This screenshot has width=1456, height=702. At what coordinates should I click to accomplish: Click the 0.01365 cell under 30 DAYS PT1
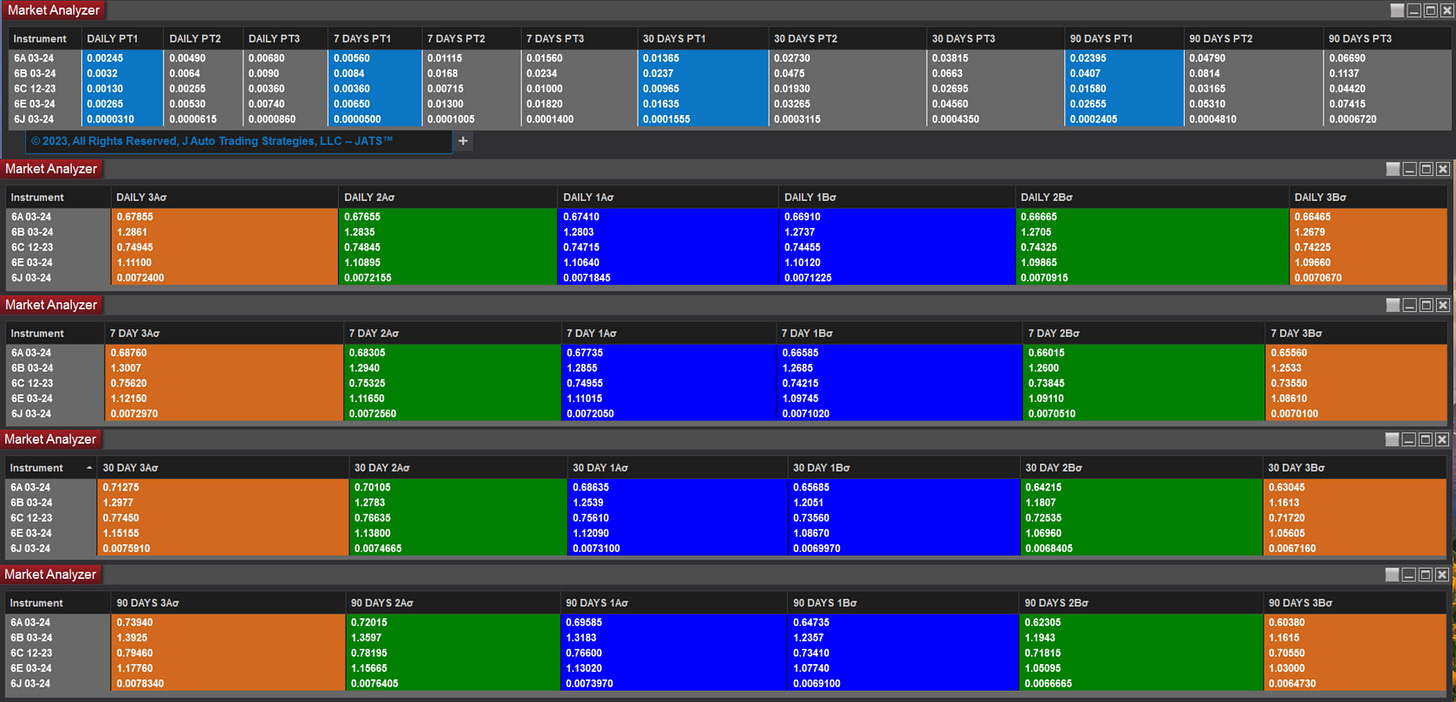[x=703, y=58]
